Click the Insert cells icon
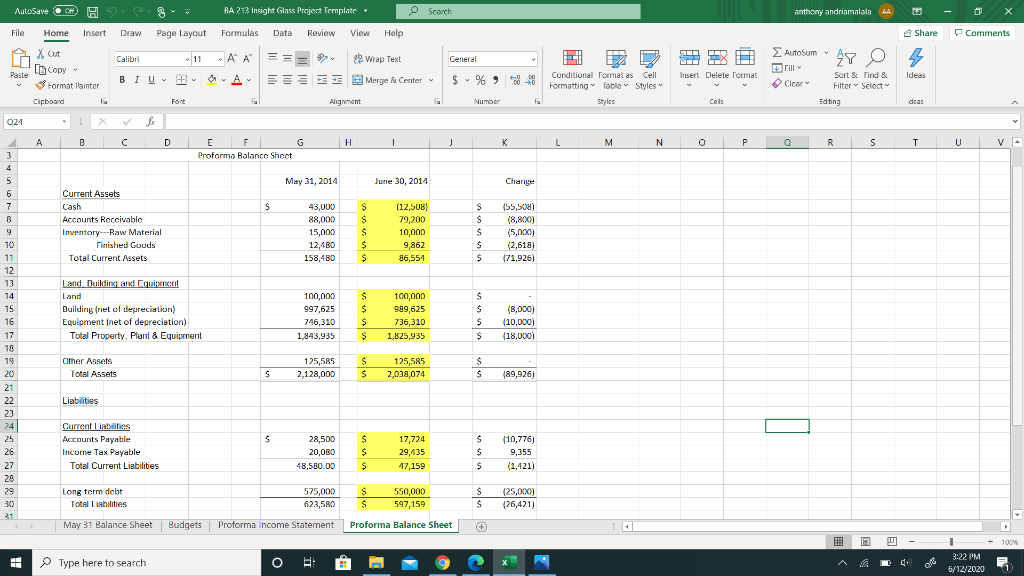This screenshot has width=1024, height=576. (690, 58)
